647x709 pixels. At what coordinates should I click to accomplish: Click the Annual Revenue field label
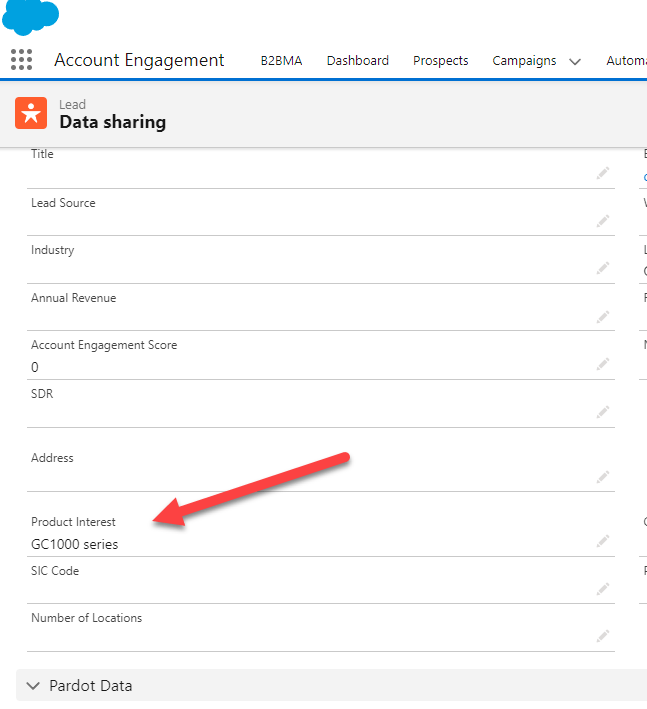(74, 298)
